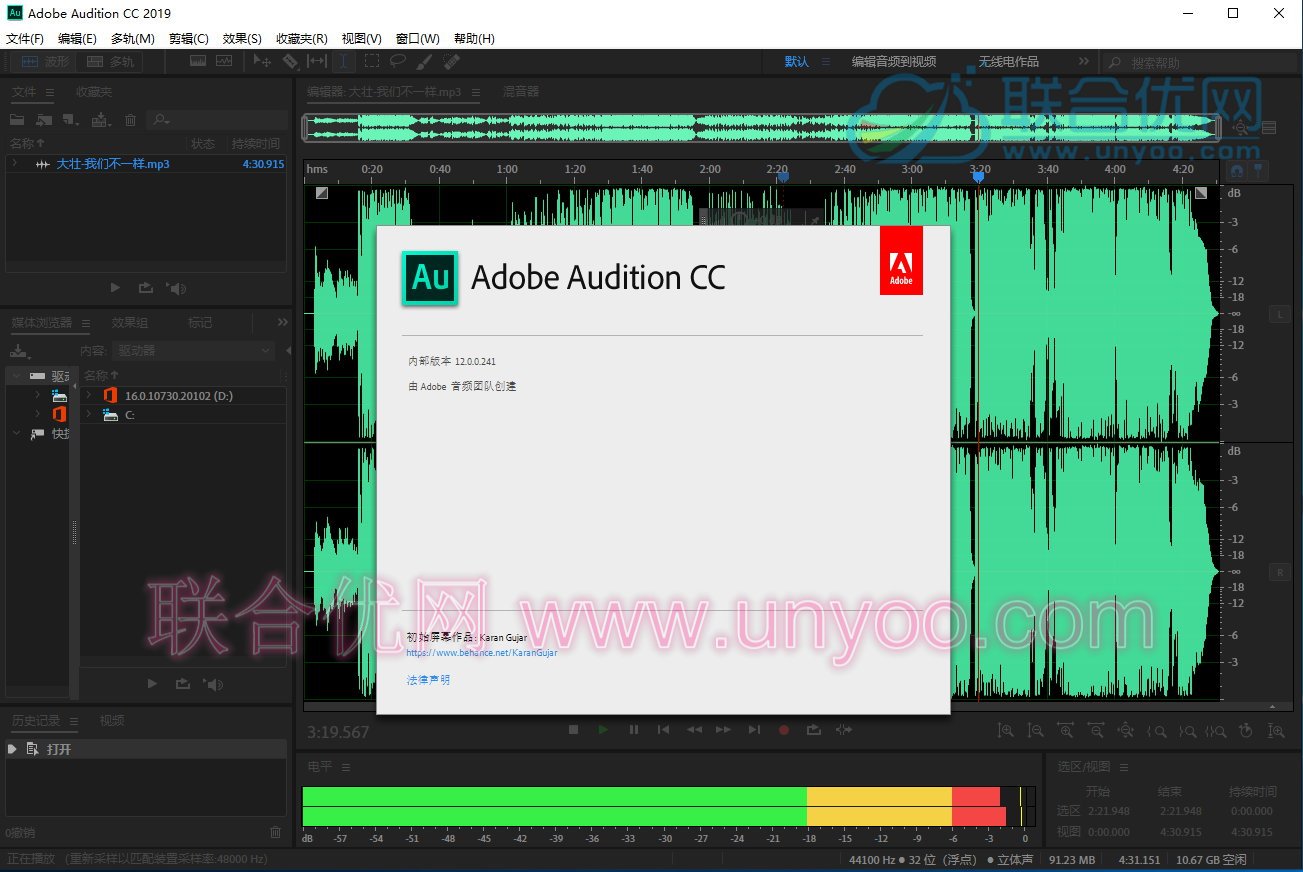Expand 16.0.10730.20102 (D:) drive
The height and width of the screenshot is (872, 1303).
tap(88, 395)
